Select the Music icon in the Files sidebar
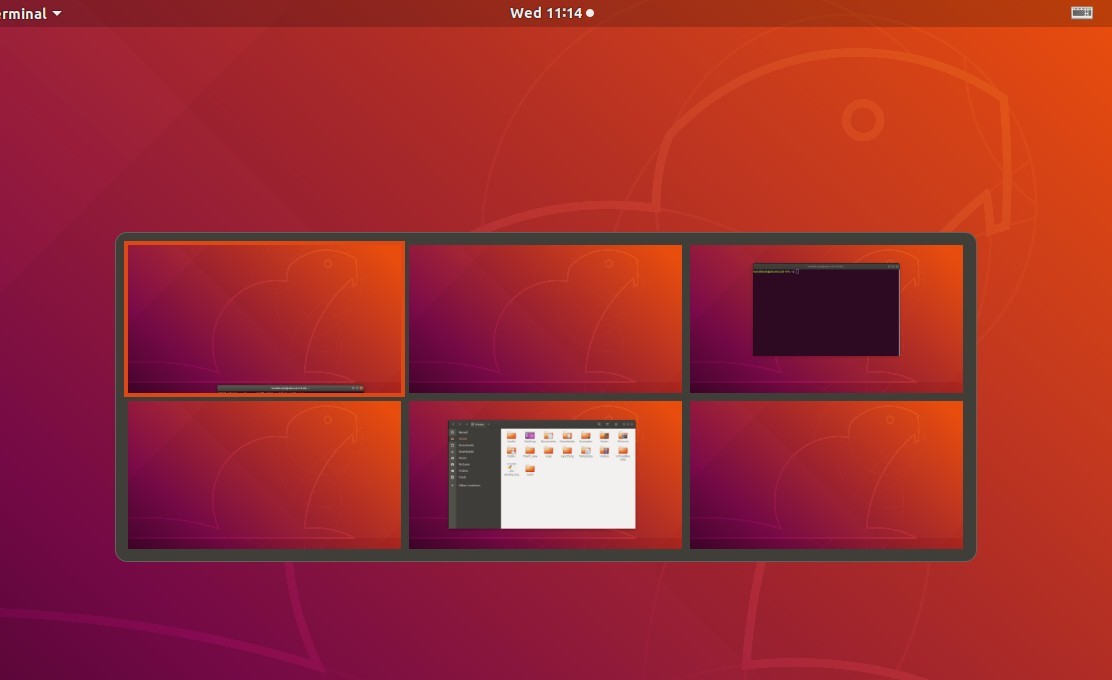The height and width of the screenshot is (680, 1112). (453, 458)
